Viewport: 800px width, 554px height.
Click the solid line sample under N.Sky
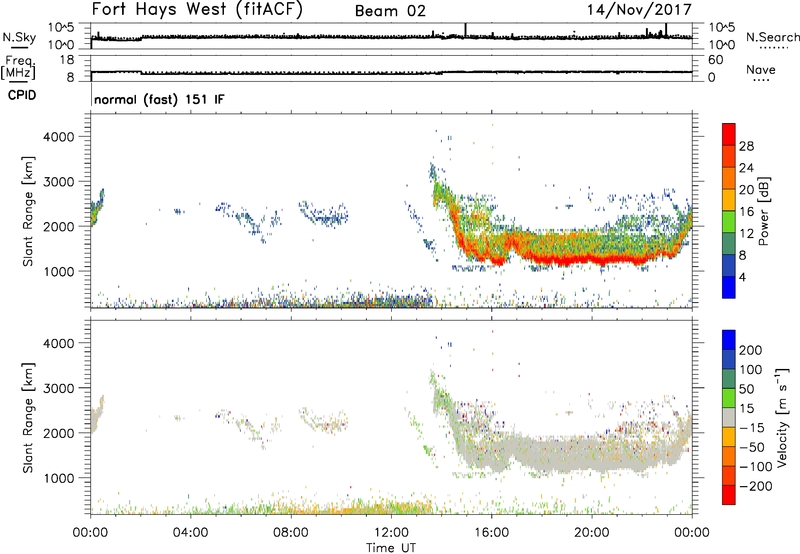[19, 48]
